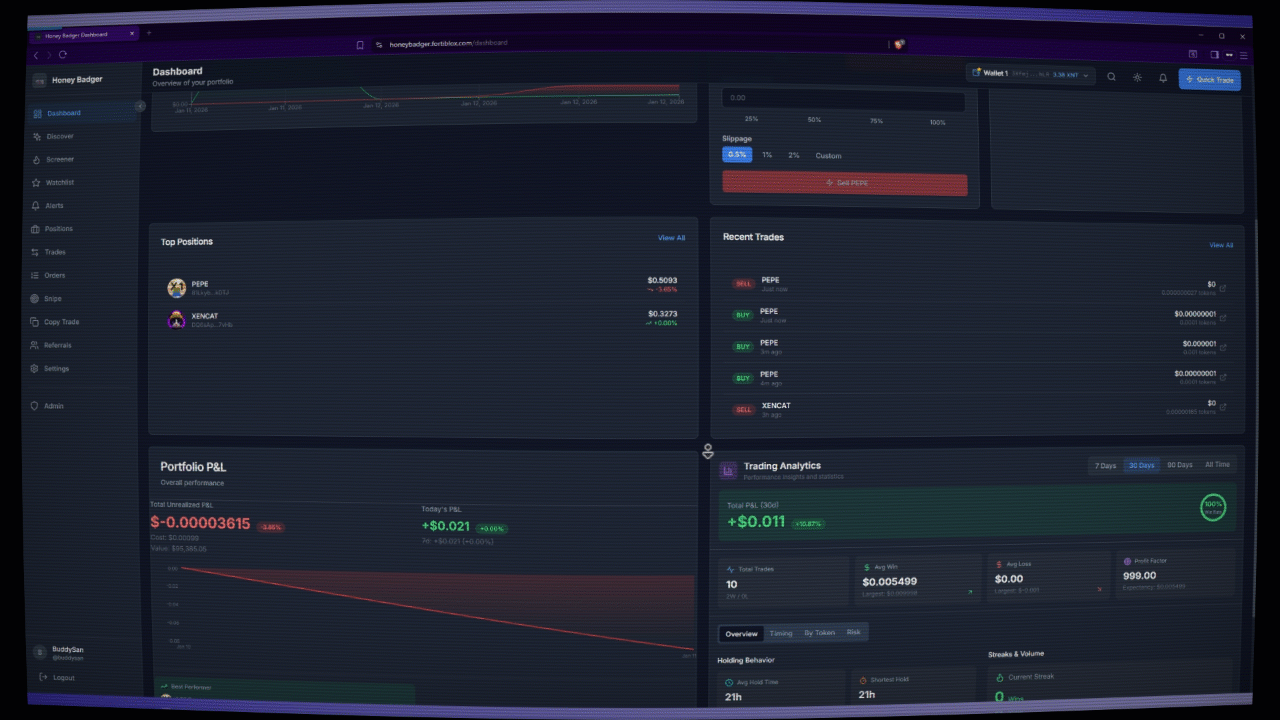Switch to the Timing tab in Trading Analytics

coord(781,632)
